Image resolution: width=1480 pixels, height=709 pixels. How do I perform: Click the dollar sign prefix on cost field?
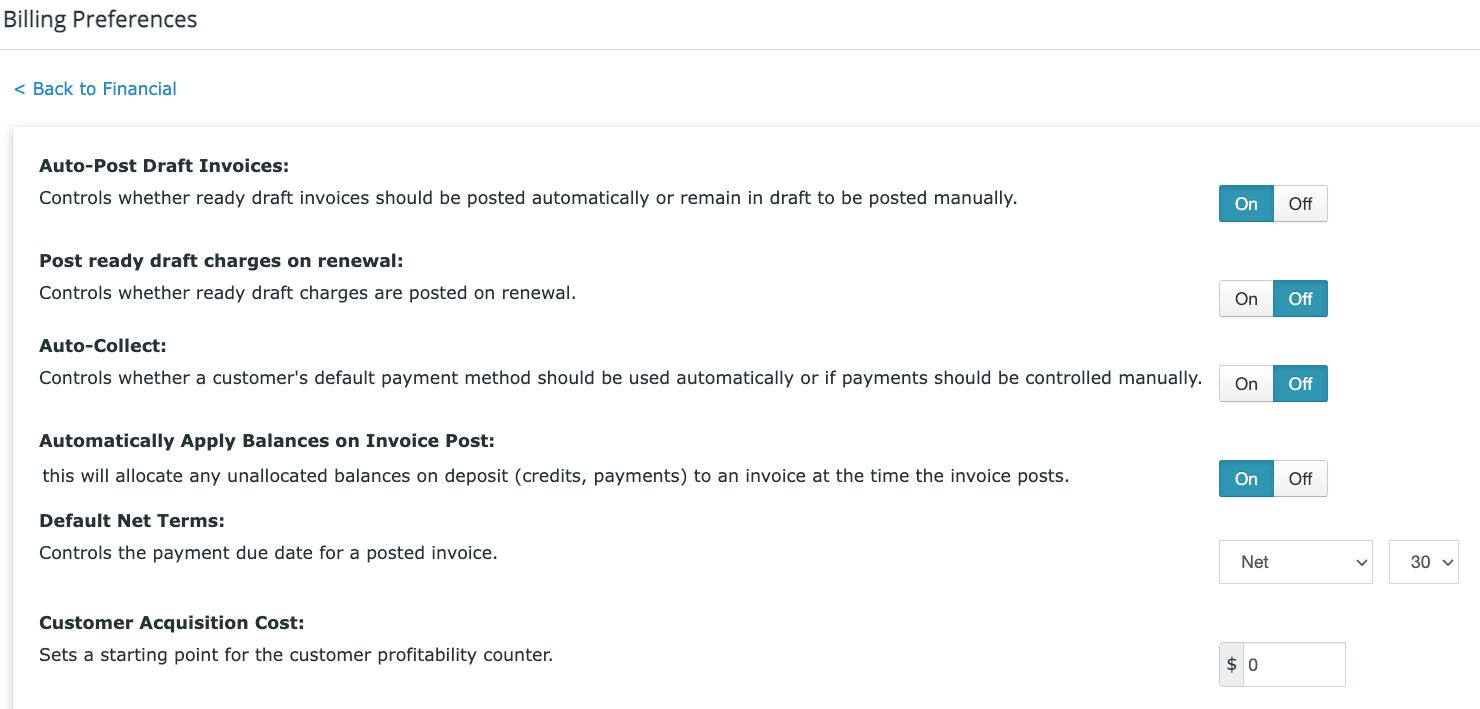(1231, 665)
